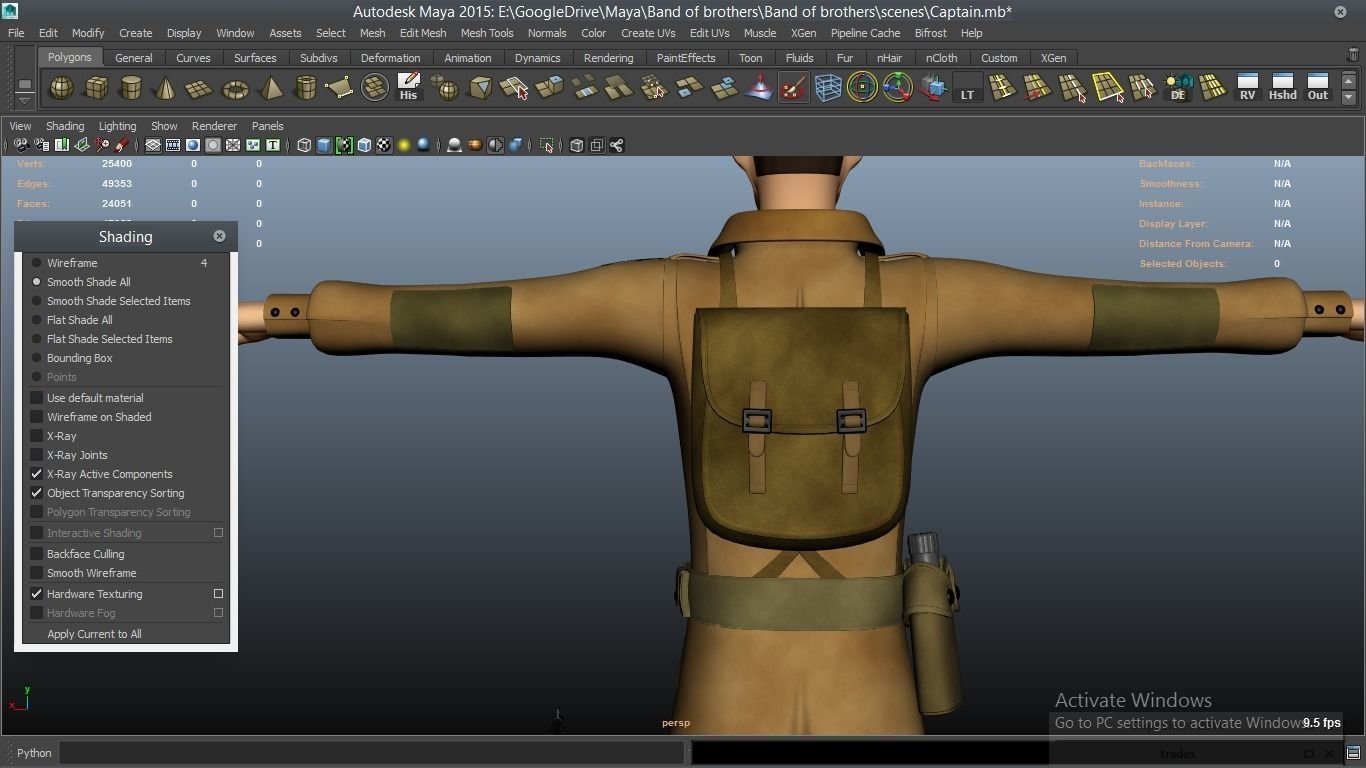Click the Maya application icon in title bar
1366x768 pixels.
click(10, 11)
